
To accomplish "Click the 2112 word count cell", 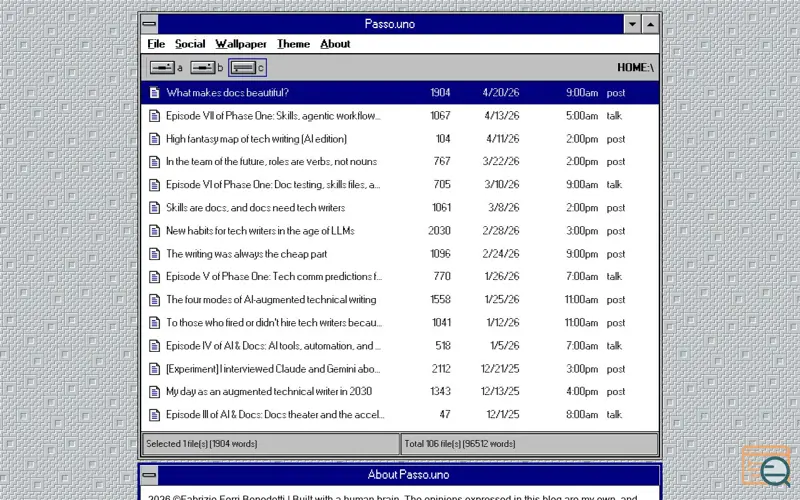I will (x=441, y=369).
